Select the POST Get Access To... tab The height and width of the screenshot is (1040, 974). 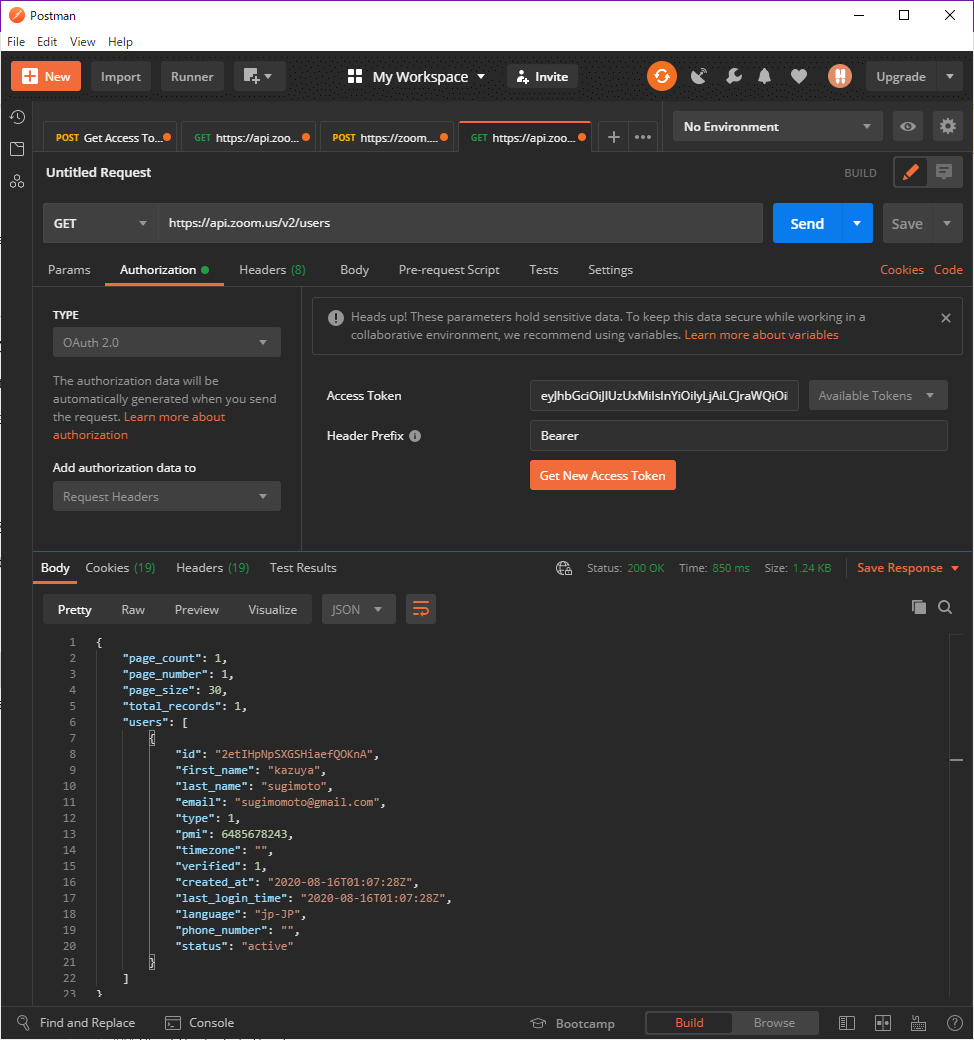click(x=110, y=137)
